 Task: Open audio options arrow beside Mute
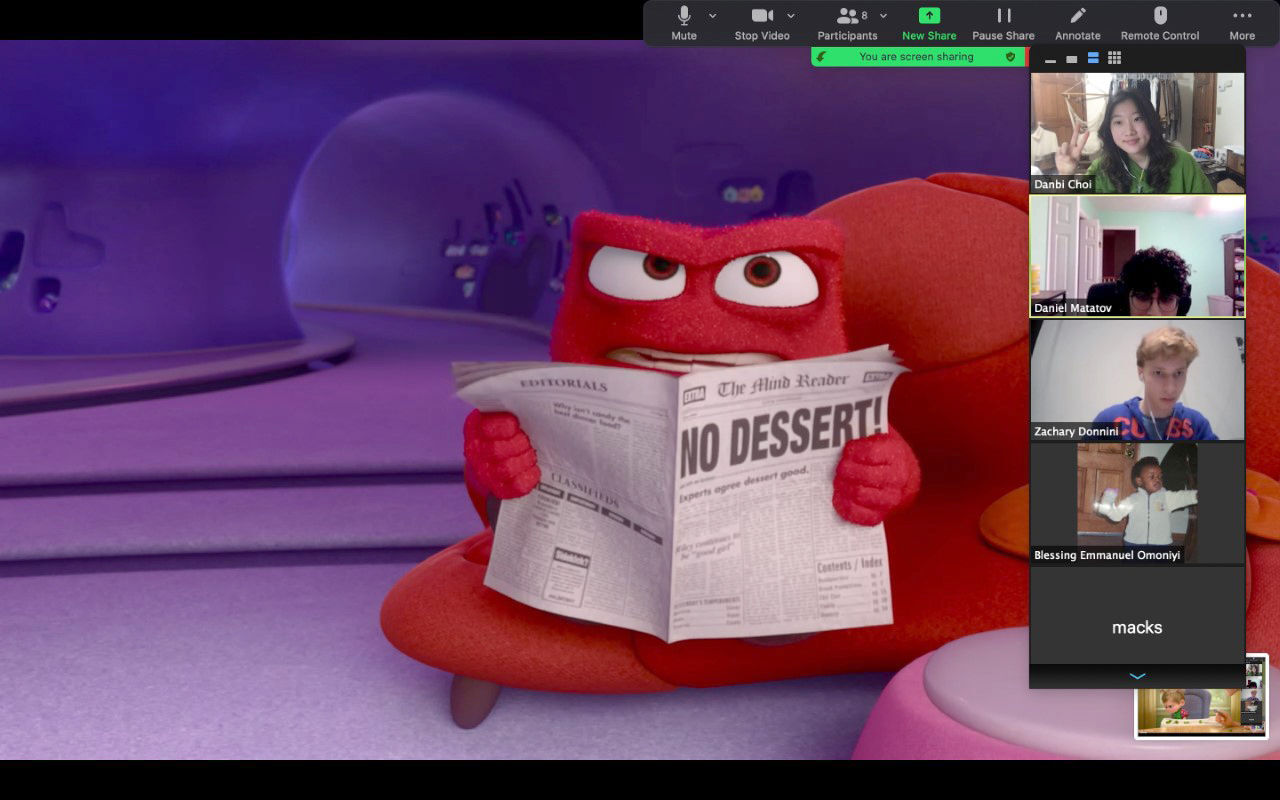[x=712, y=16]
